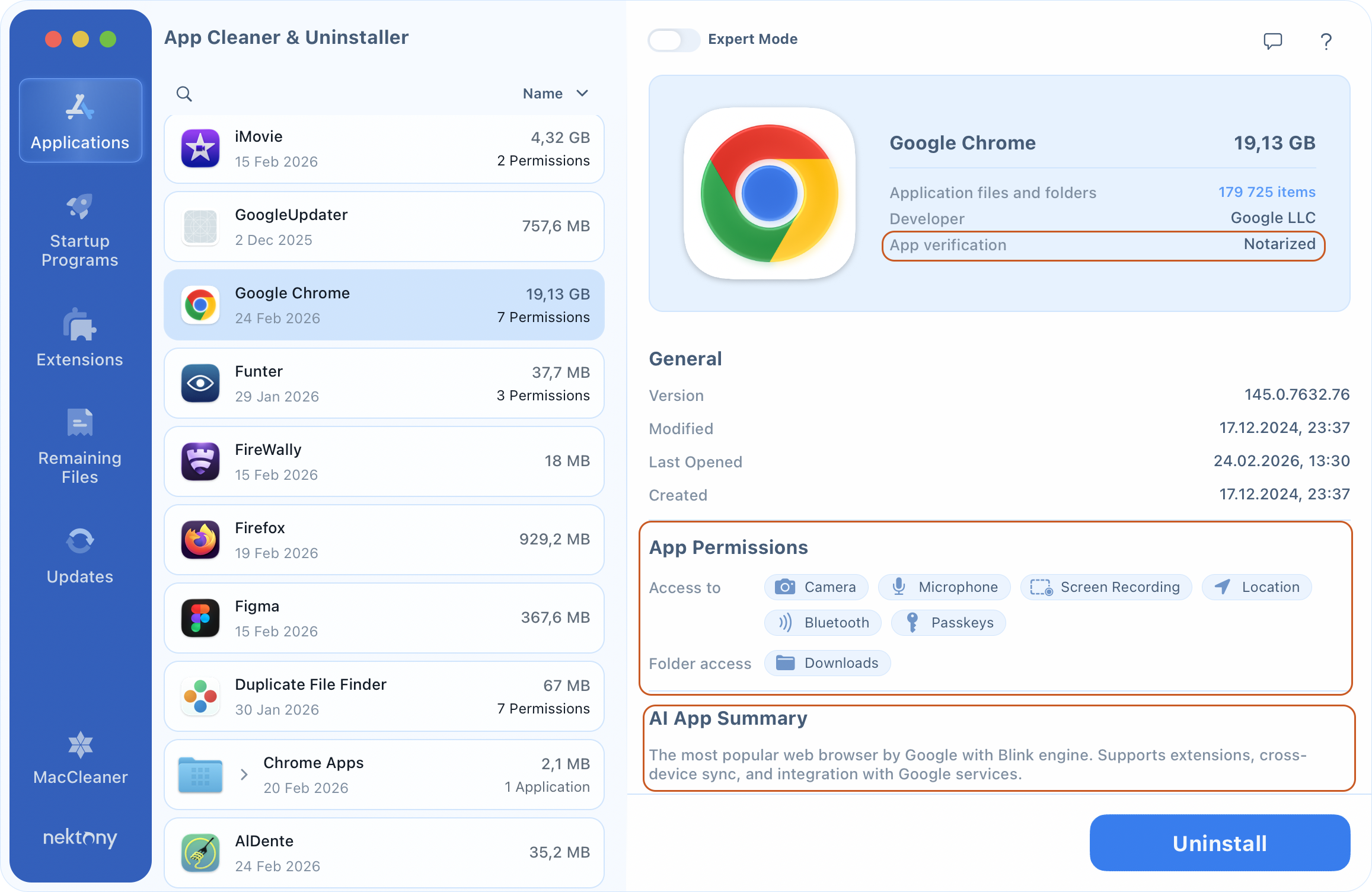1372x892 pixels.
Task: Click the Uninstall button
Action: [1219, 843]
